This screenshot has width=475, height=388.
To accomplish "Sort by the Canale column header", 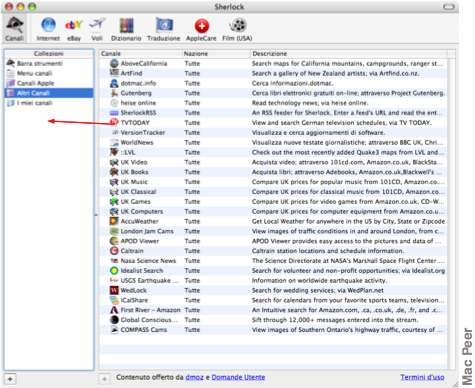I will [140, 54].
